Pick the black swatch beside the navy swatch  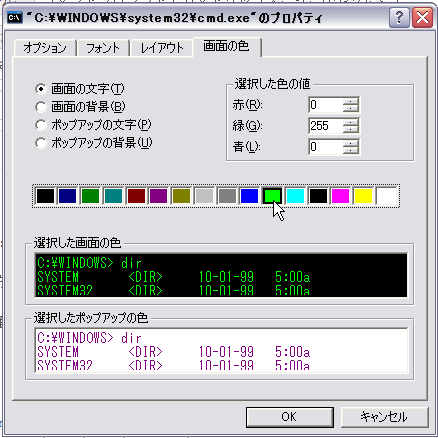[45, 196]
